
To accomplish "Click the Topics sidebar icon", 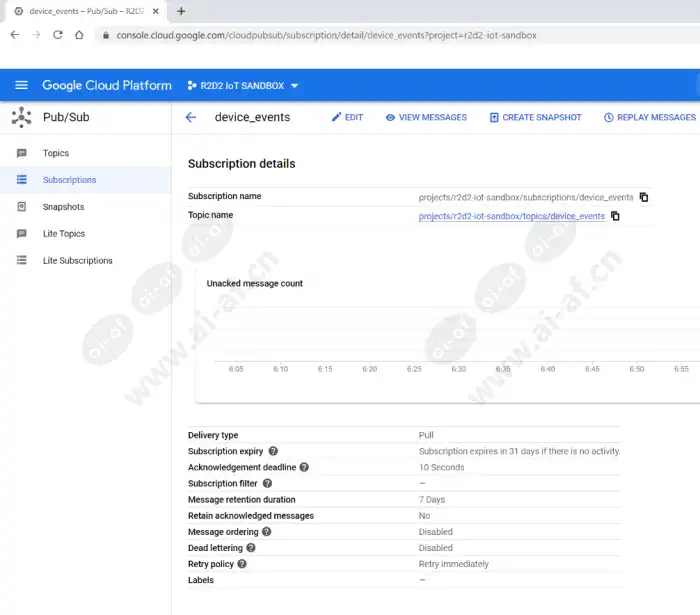I will pos(21,153).
